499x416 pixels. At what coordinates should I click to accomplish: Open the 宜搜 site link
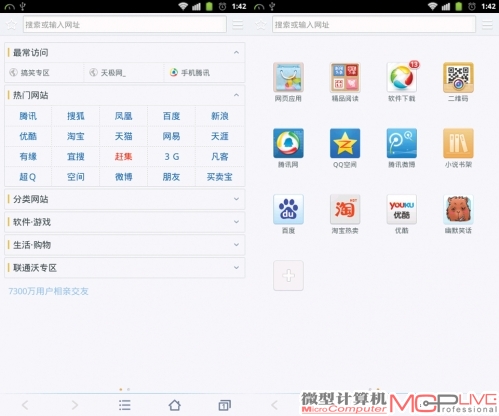click(x=76, y=157)
